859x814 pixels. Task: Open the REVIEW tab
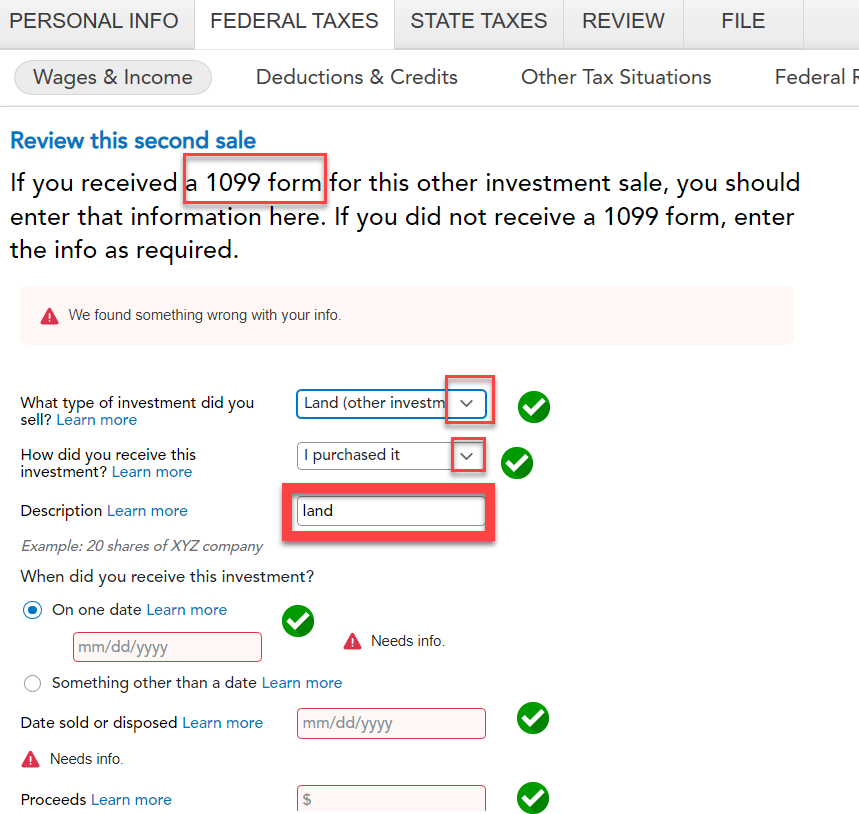click(623, 21)
